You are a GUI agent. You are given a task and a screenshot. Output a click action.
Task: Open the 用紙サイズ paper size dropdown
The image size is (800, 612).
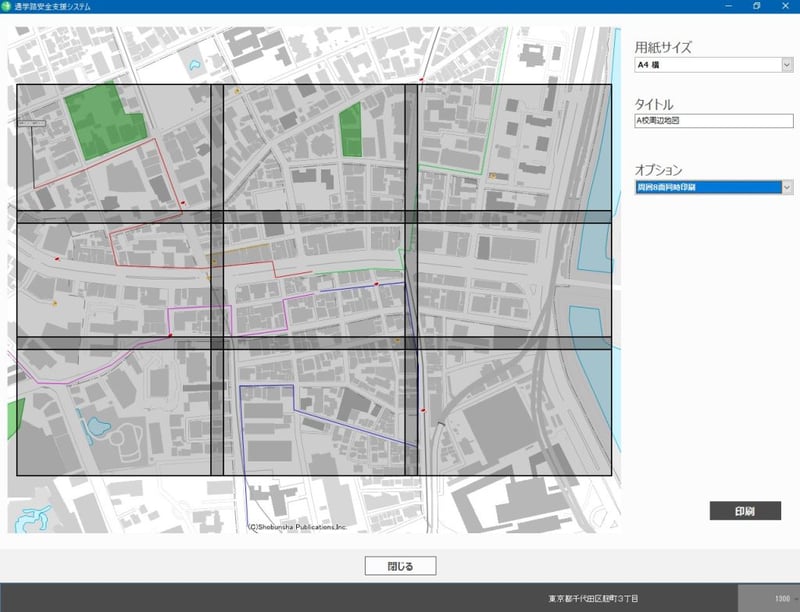tap(786, 66)
